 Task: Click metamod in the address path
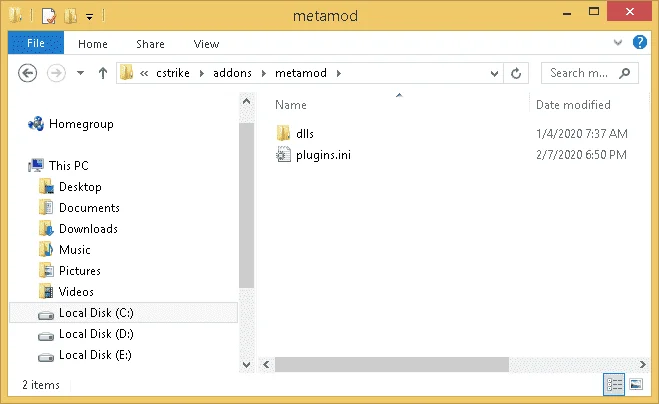pos(301,73)
